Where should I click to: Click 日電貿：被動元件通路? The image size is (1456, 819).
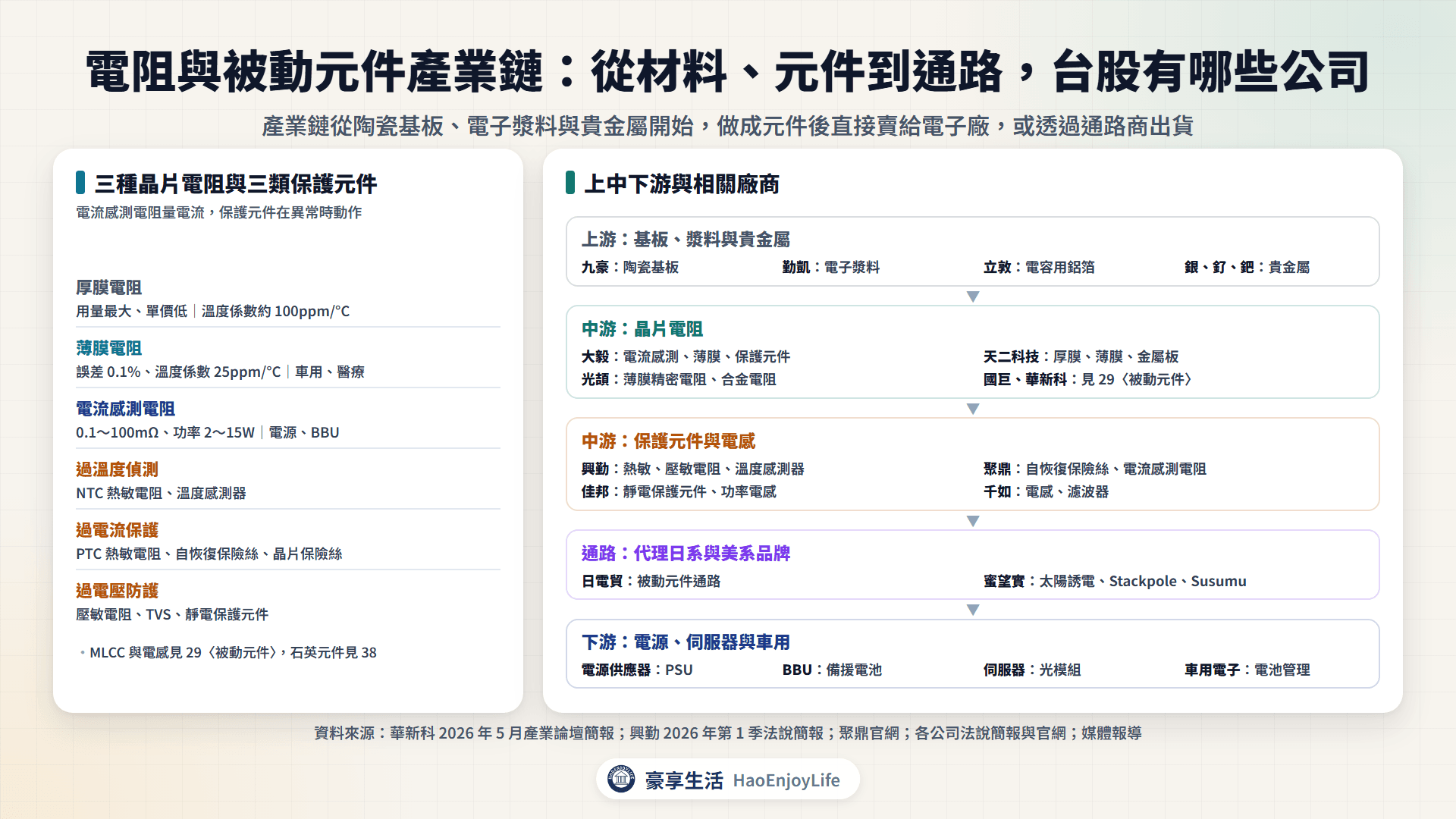coord(651,581)
